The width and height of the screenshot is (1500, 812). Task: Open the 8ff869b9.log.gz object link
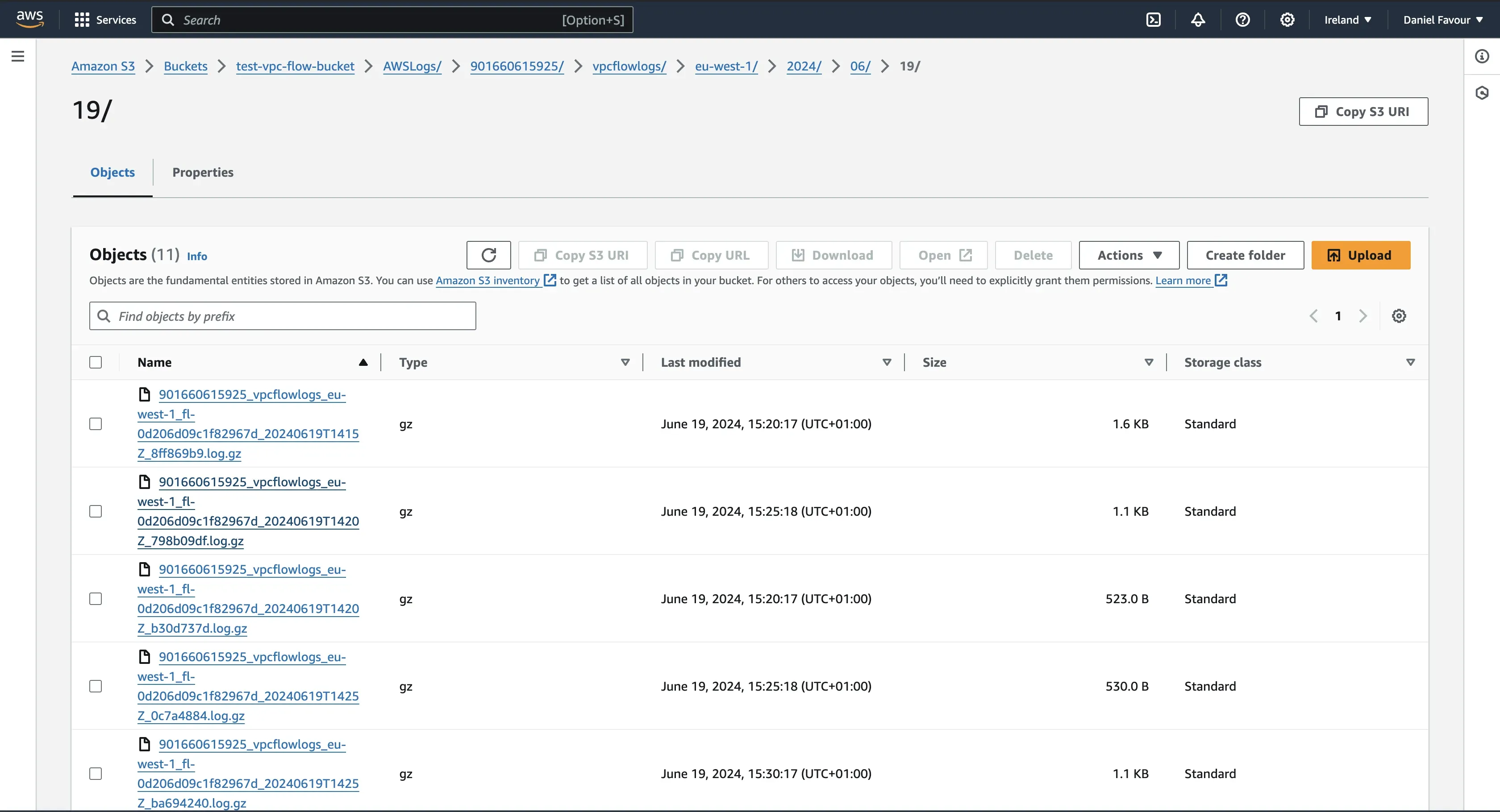click(x=248, y=424)
